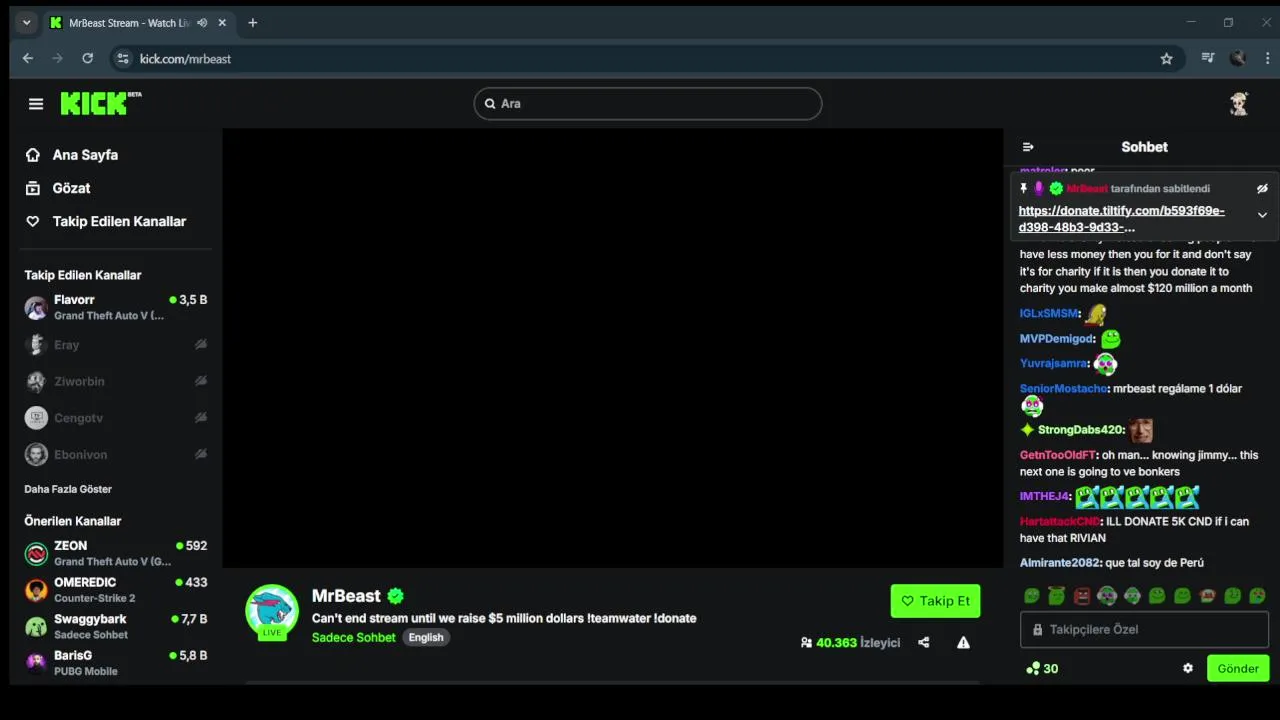Click OMEREDIC's channel avatar
This screenshot has width=1280, height=720.
[36, 589]
